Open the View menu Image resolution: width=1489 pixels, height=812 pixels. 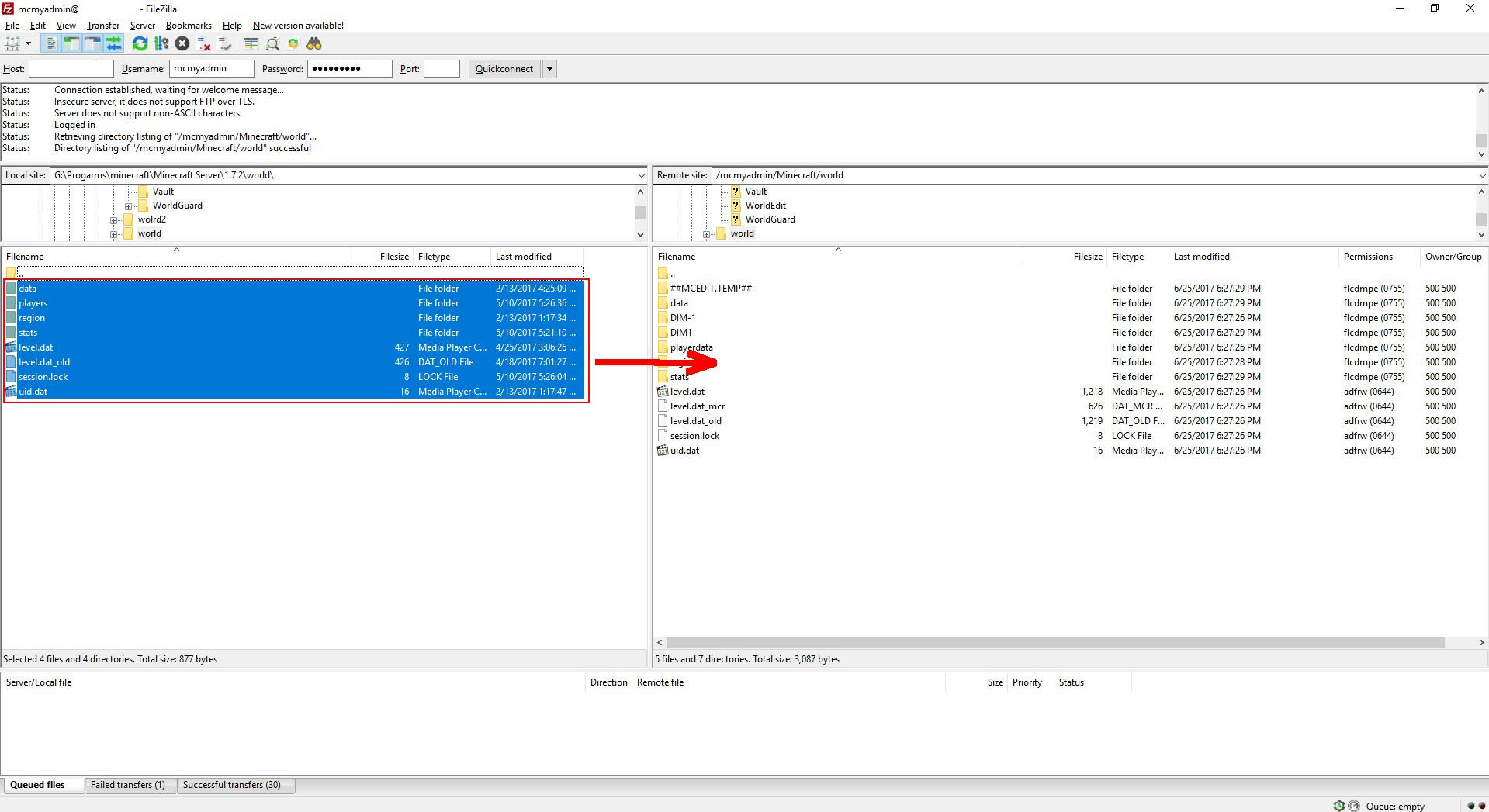tap(66, 25)
